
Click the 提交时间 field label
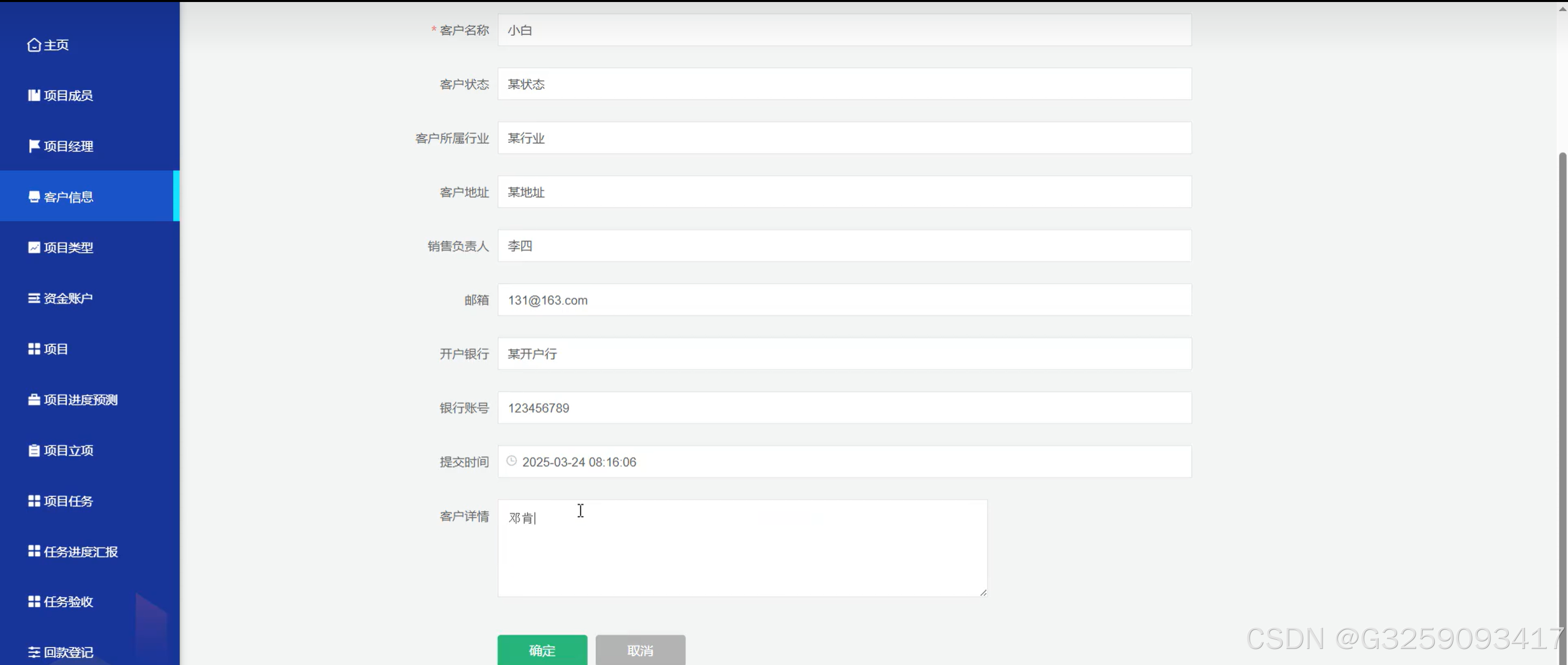coord(465,462)
